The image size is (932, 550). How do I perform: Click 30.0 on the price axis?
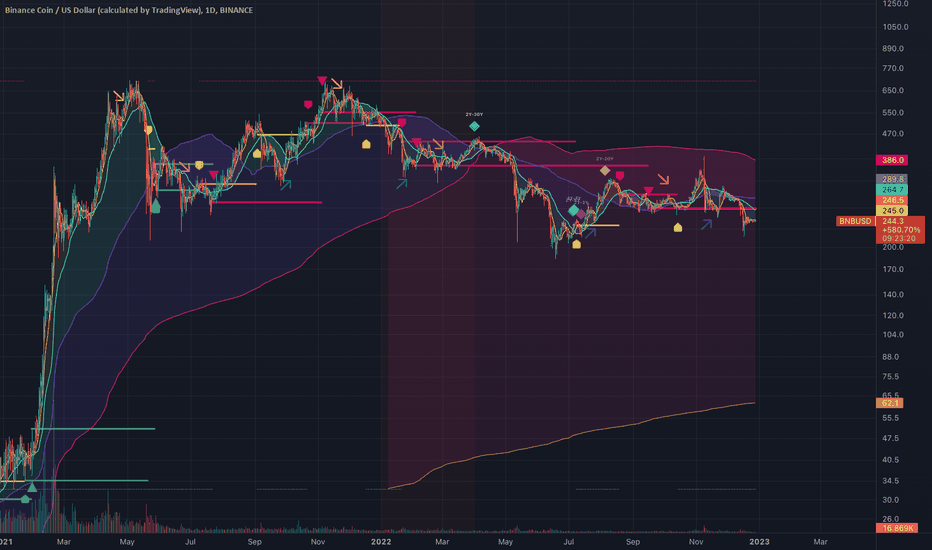(891, 499)
